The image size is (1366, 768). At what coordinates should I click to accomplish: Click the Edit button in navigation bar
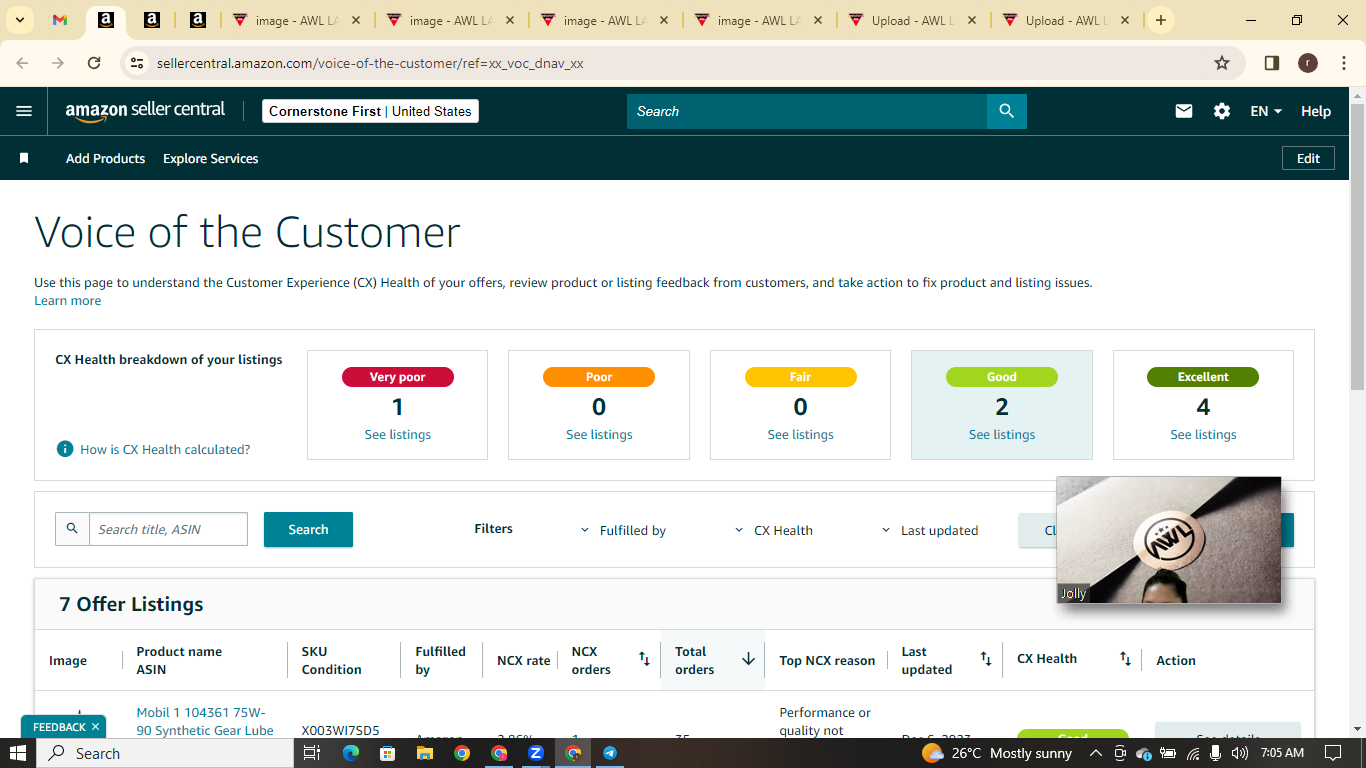tap(1308, 158)
